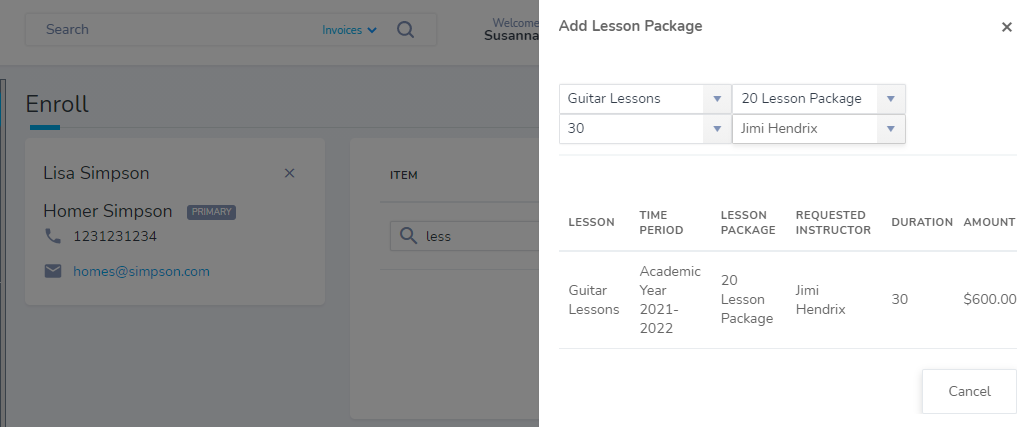Open the homes@simpson.com email link
Viewport: 1035px width, 427px height.
(141, 271)
